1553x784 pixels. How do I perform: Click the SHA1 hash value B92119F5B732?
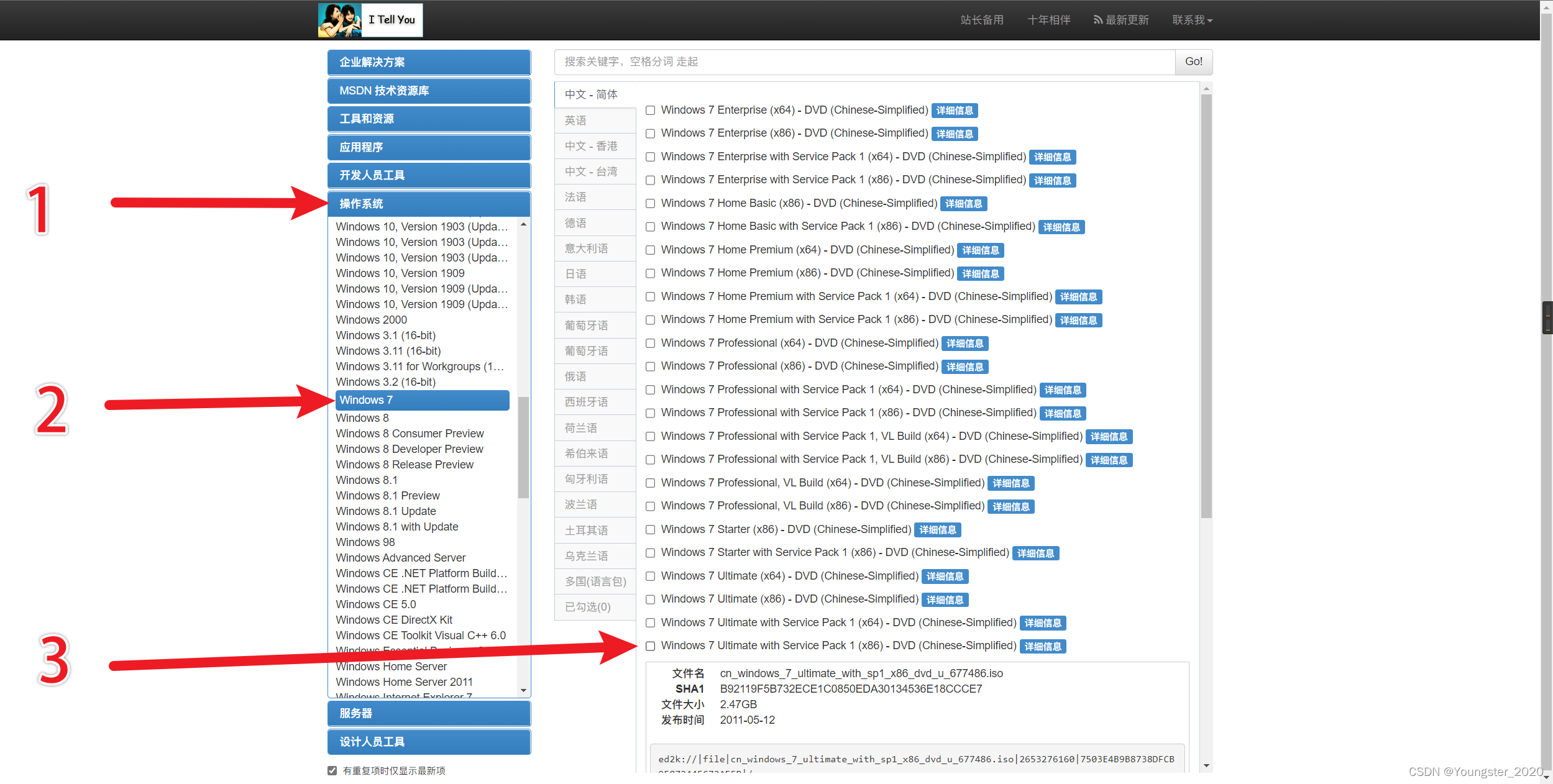click(x=851, y=689)
